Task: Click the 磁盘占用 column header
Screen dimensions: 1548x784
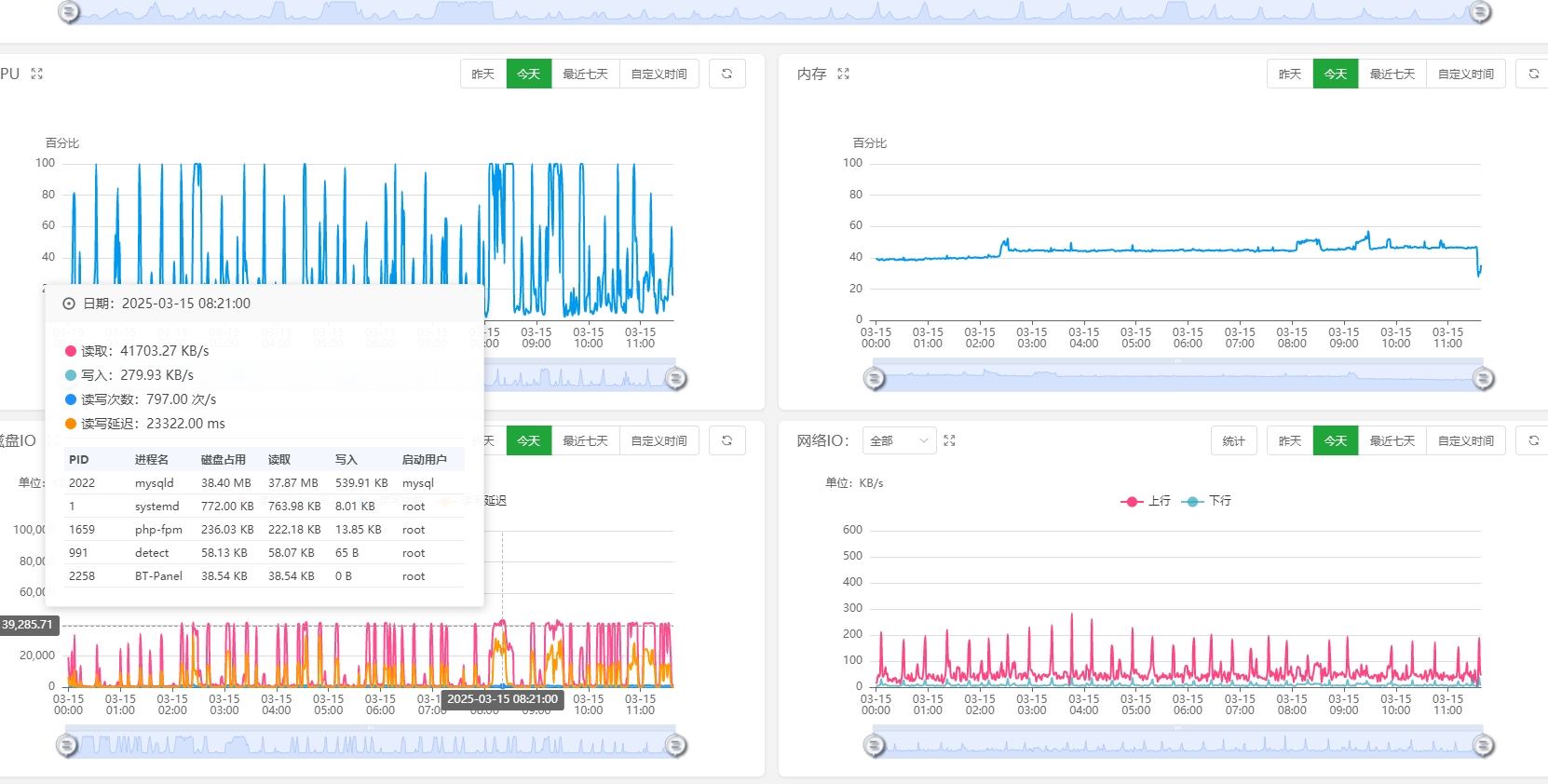Action: pyautogui.click(x=224, y=460)
